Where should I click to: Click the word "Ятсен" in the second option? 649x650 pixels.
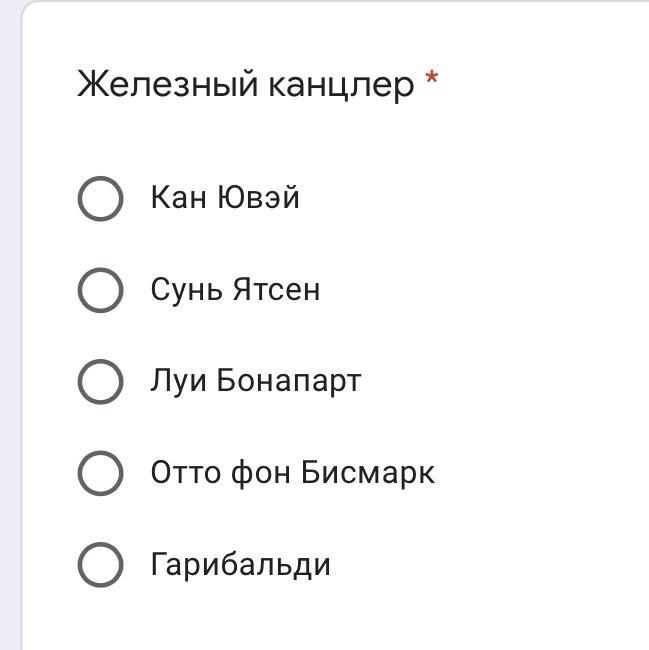pyautogui.click(x=276, y=290)
